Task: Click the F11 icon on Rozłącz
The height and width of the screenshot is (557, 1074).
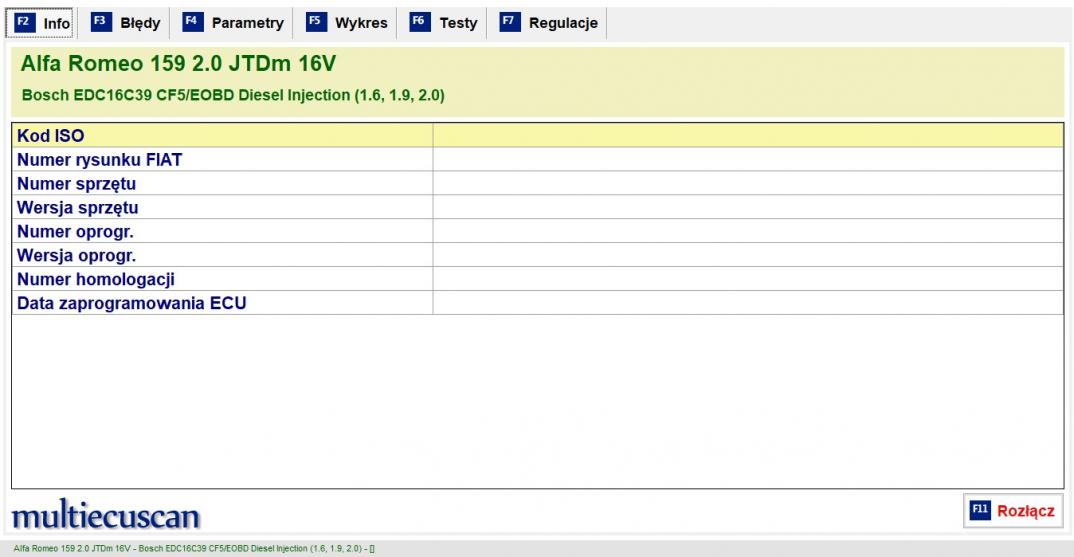Action: pyautogui.click(x=980, y=510)
